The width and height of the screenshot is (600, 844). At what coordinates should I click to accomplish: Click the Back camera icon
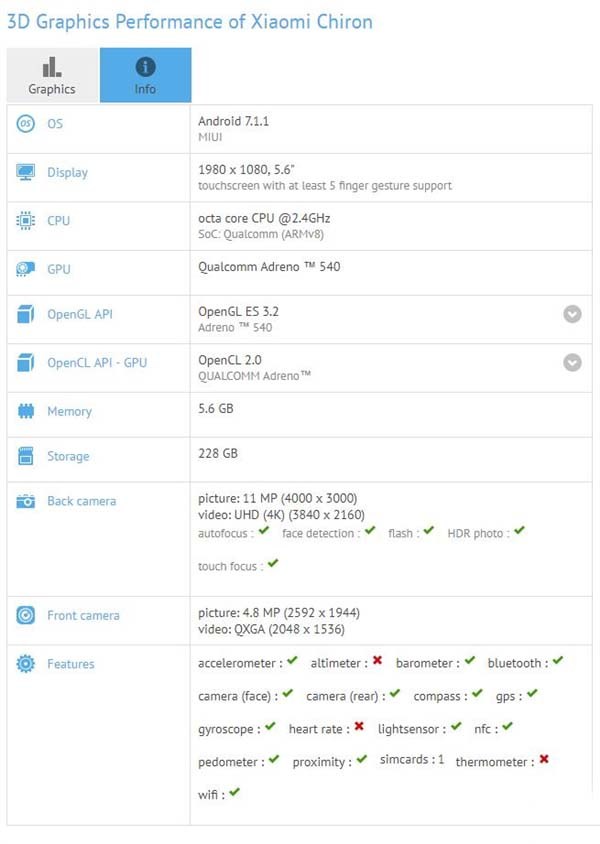tap(25, 501)
